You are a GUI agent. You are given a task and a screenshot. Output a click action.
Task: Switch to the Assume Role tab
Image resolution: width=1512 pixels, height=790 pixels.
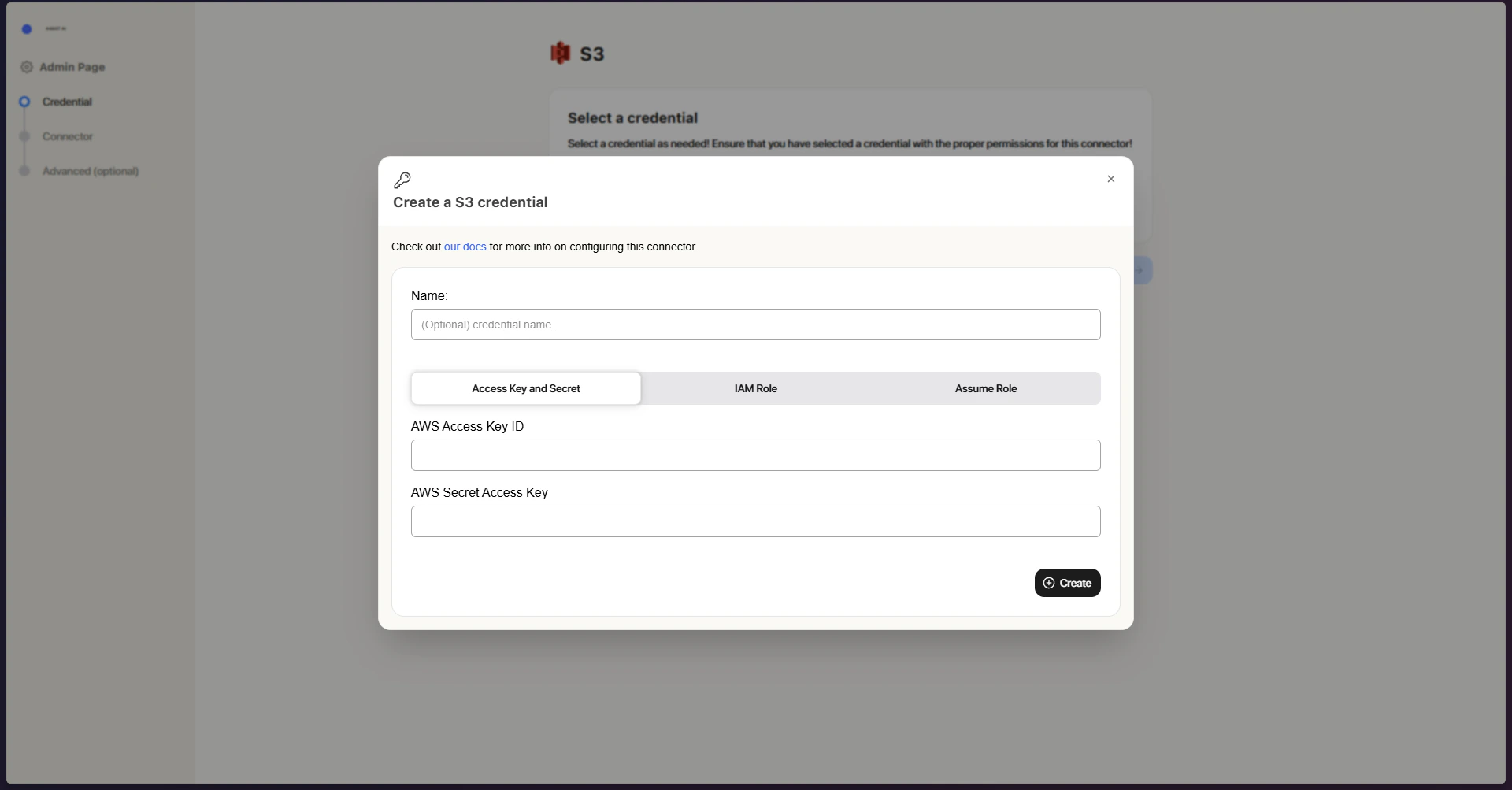pos(985,388)
